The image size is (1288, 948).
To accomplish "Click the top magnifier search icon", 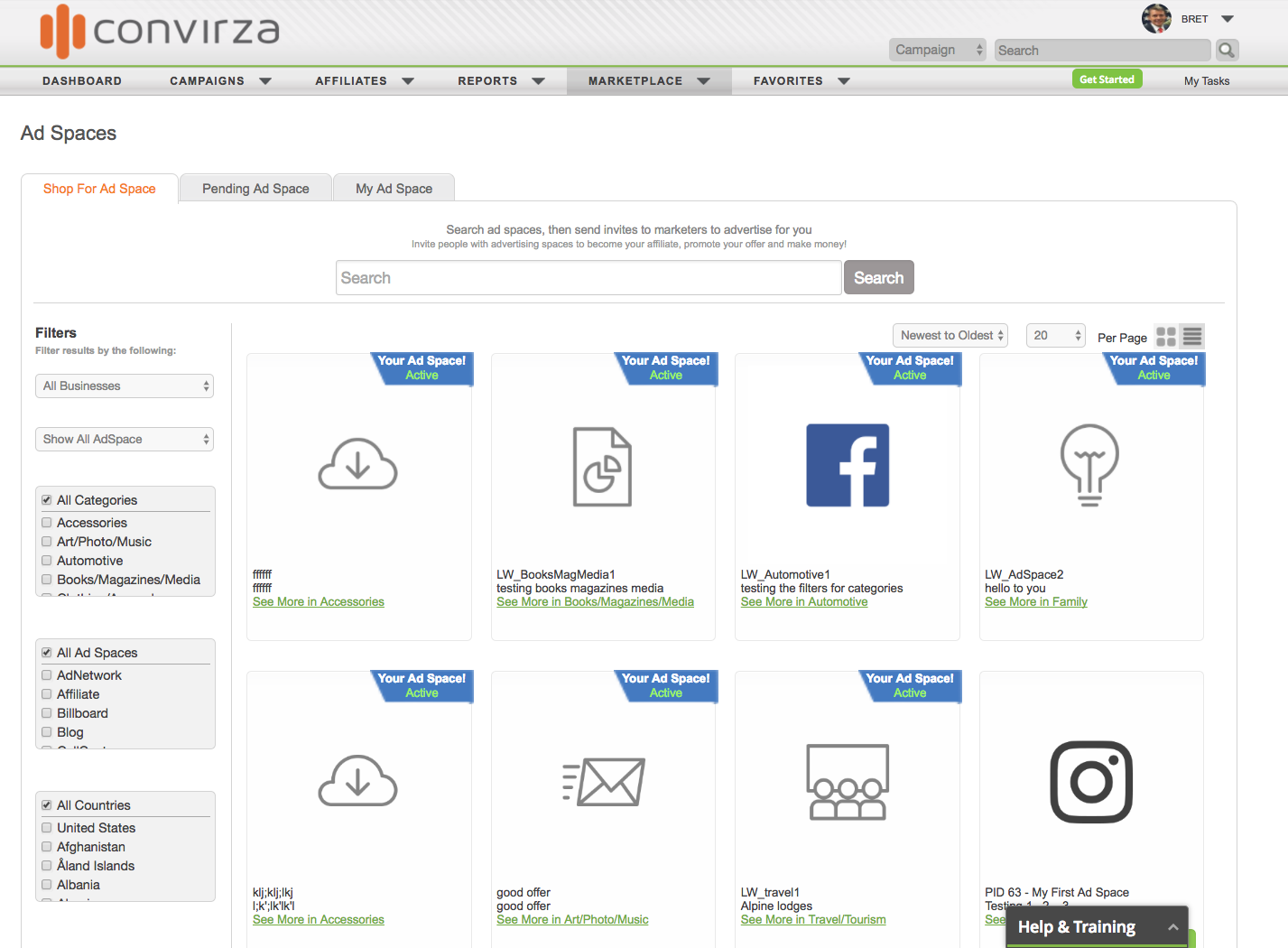I will point(1227,50).
